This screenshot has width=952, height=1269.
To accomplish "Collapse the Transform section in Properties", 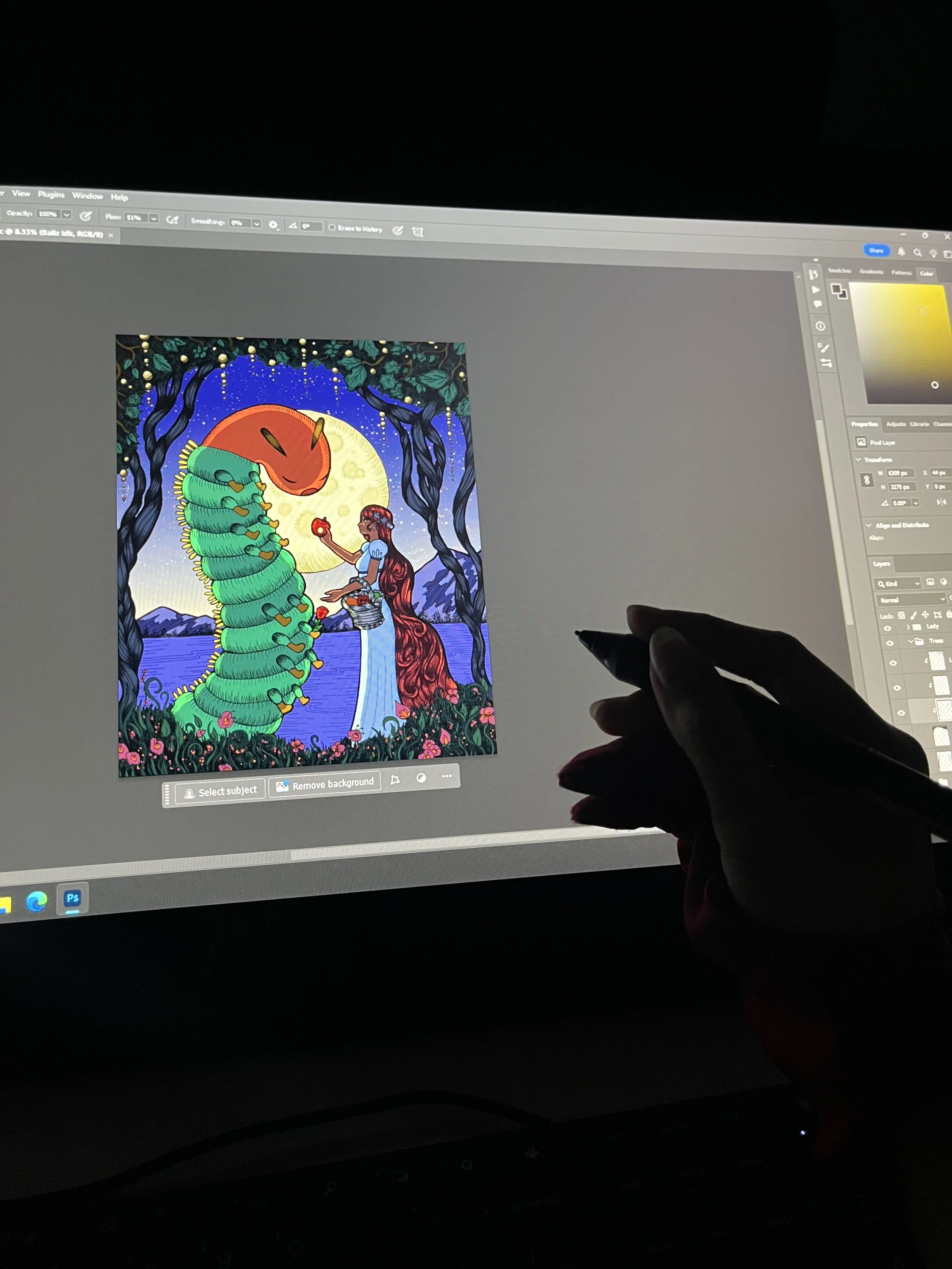I will (858, 460).
